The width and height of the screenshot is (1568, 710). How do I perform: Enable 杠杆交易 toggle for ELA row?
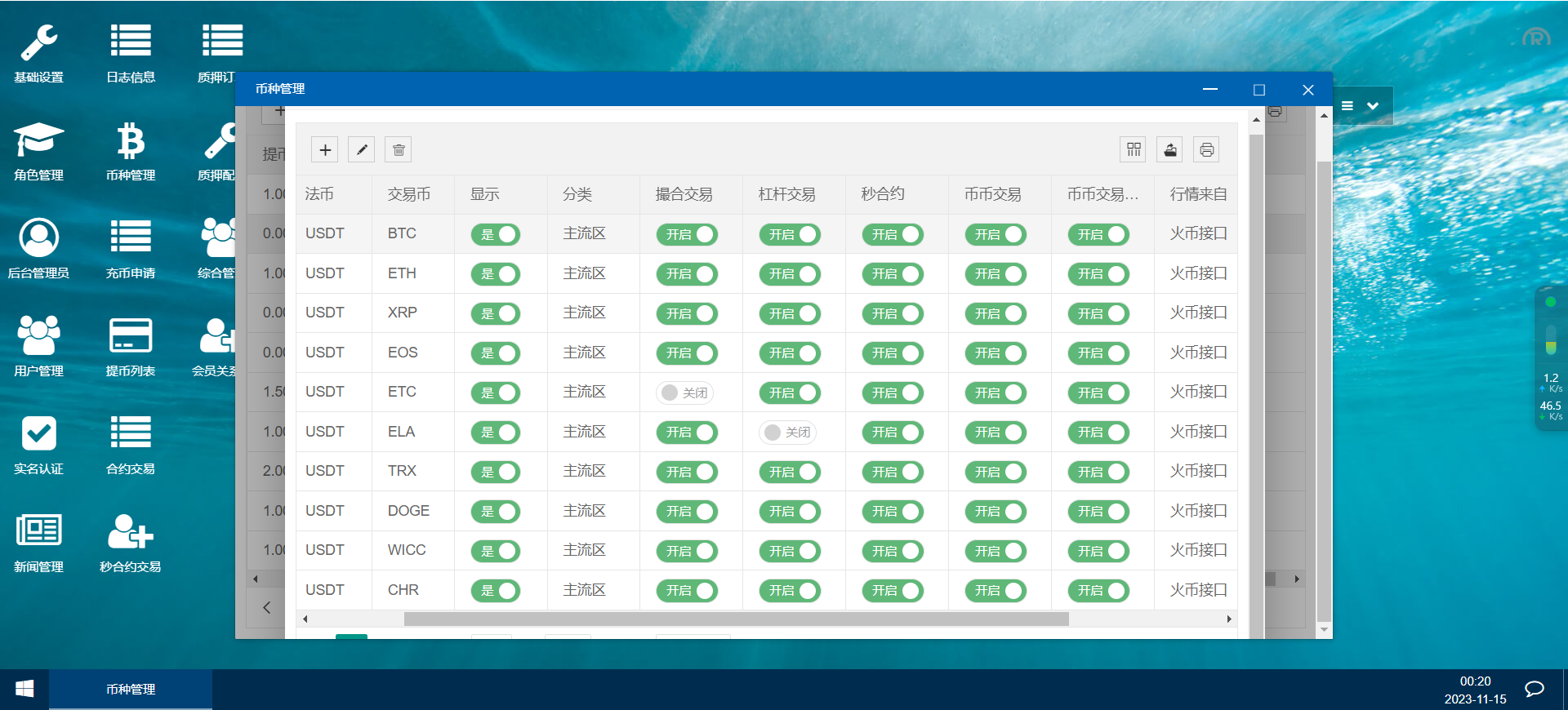[x=788, y=433]
